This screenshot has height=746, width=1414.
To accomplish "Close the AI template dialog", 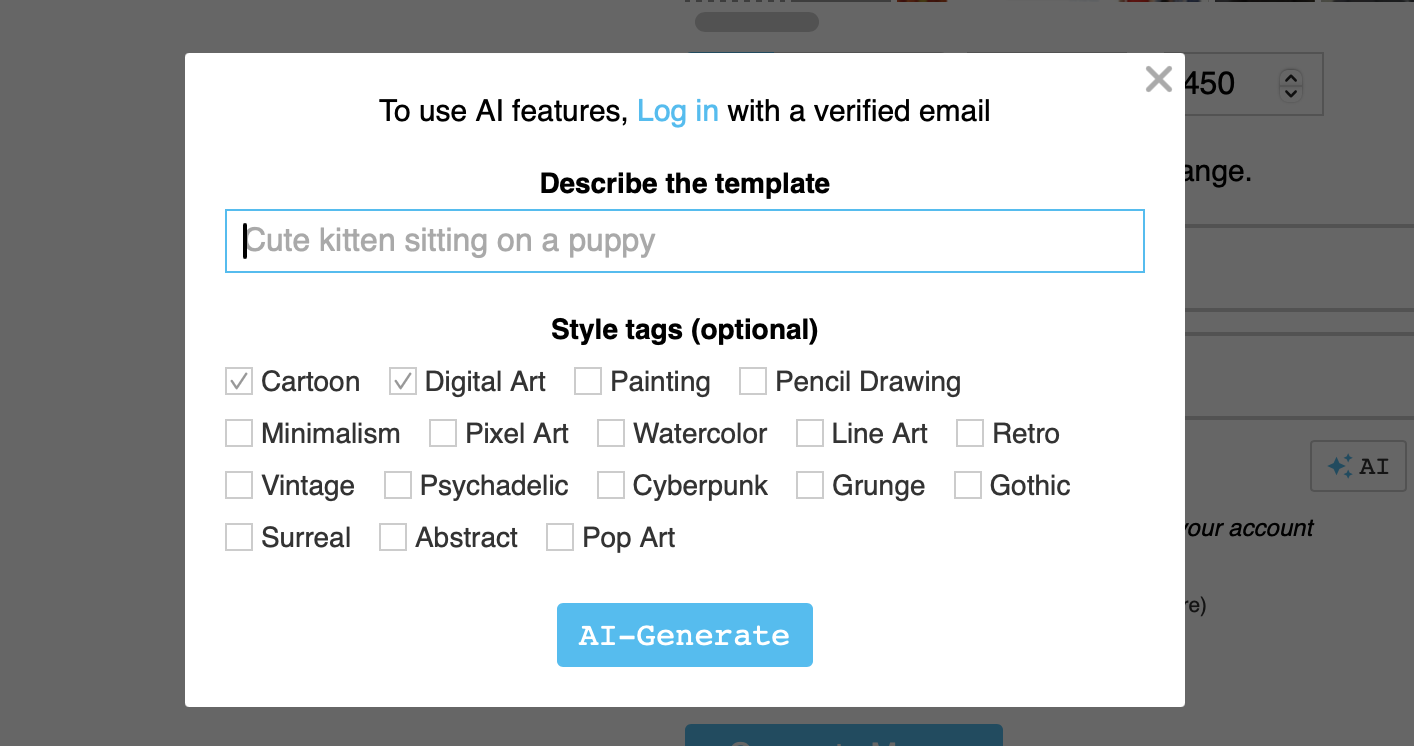I will 1158,80.
